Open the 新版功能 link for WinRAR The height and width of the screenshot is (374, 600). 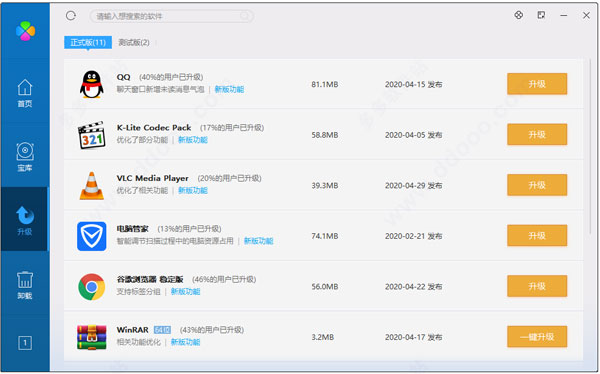pyautogui.click(x=186, y=342)
